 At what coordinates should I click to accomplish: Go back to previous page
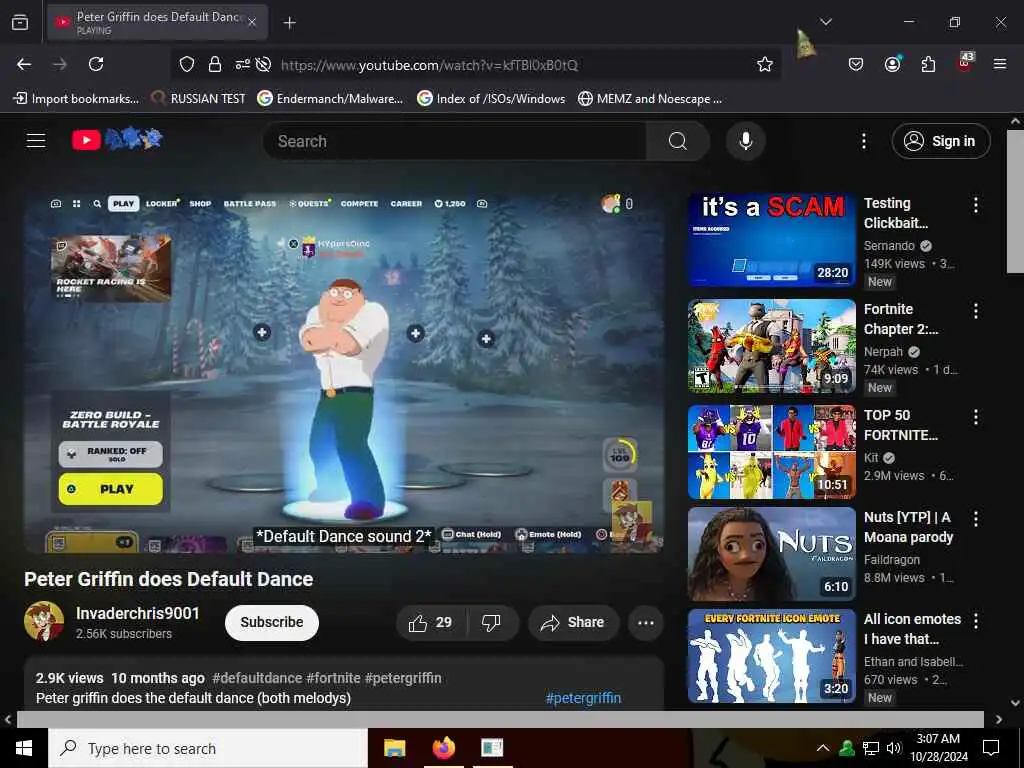pos(24,64)
